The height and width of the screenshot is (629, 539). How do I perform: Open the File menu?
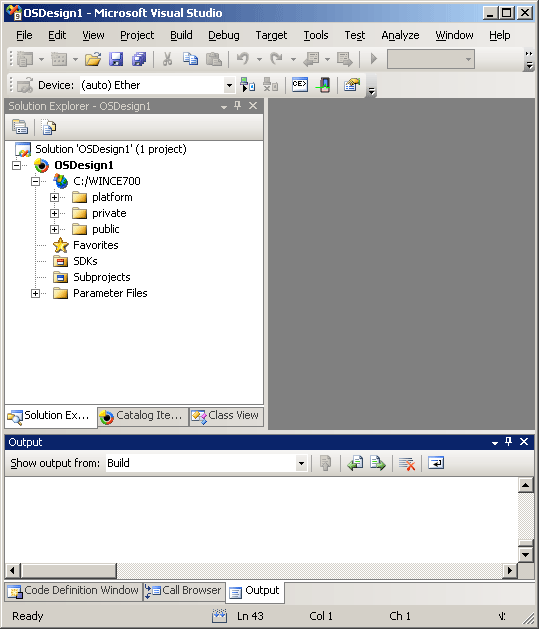point(24,35)
